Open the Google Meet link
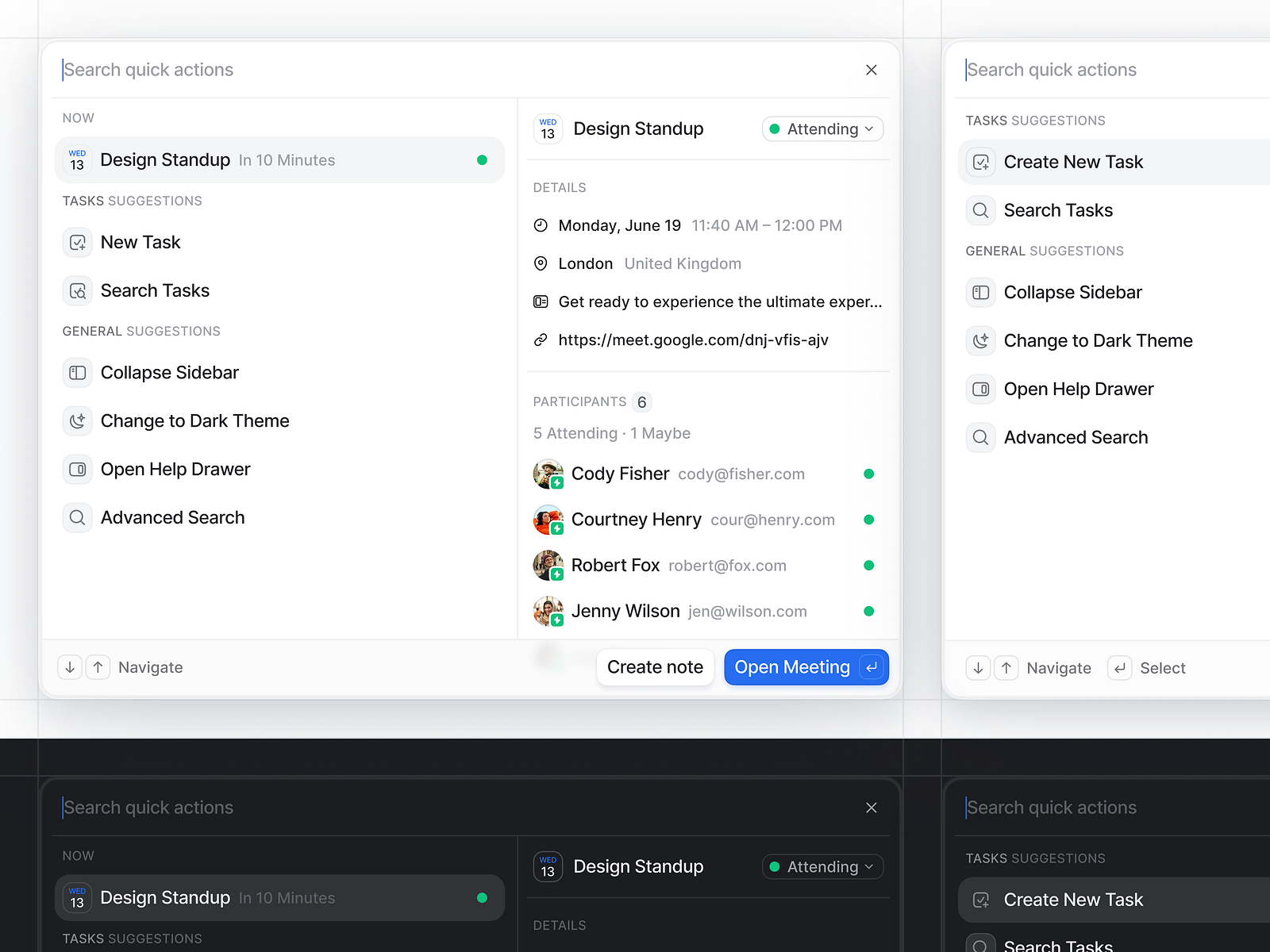This screenshot has width=1270, height=952. click(693, 340)
